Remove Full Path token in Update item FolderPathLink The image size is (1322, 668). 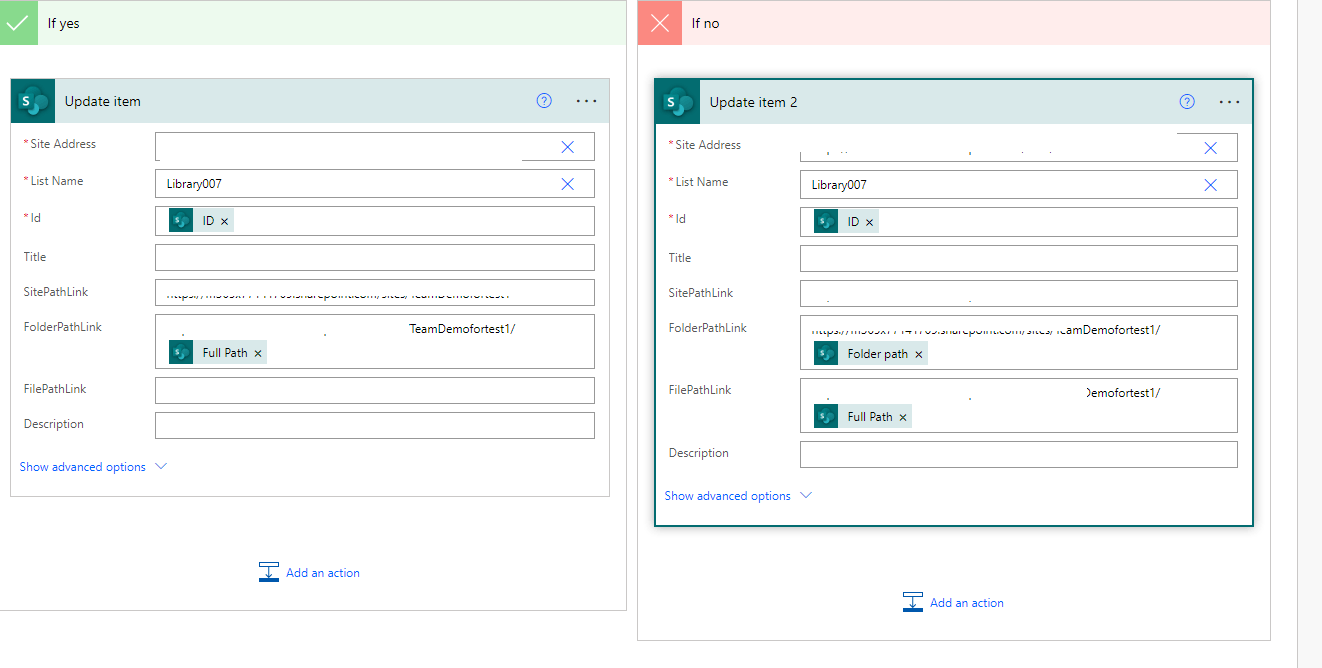point(258,353)
